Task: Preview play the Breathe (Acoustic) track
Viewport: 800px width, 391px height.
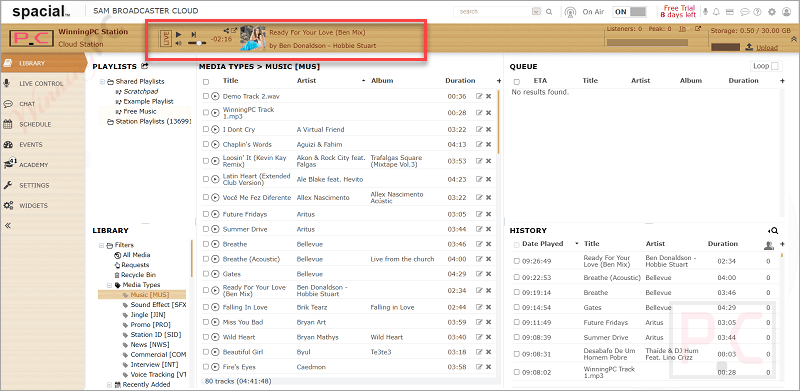Action: pos(215,259)
